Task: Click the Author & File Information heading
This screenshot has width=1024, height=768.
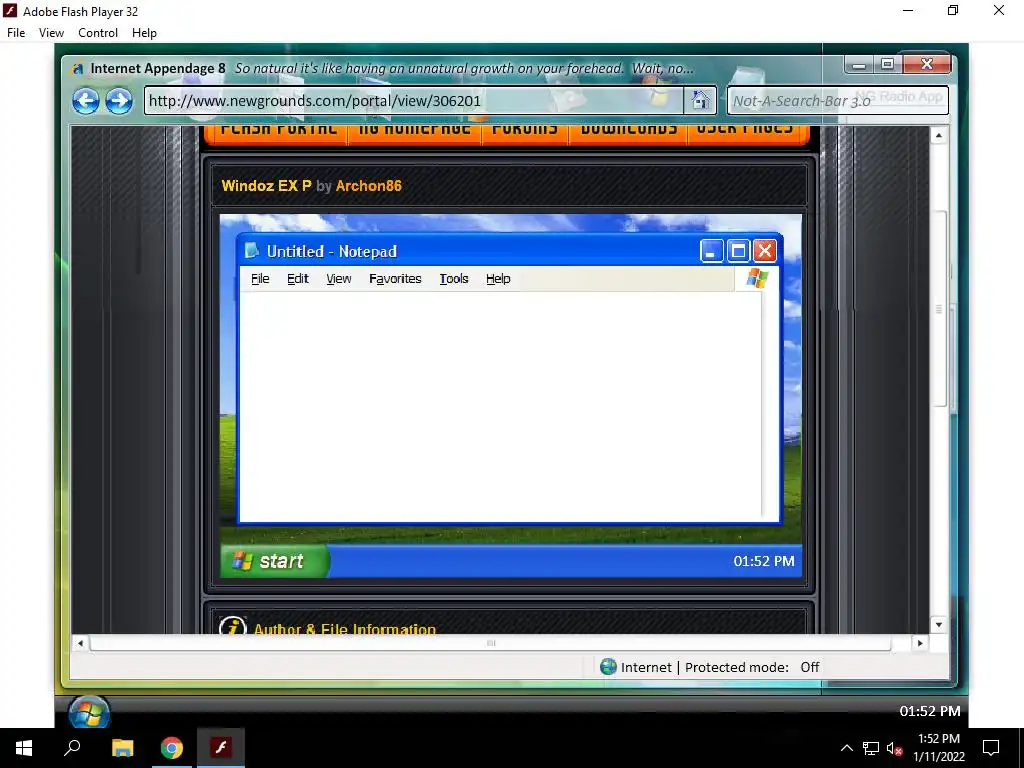Action: pyautogui.click(x=345, y=629)
